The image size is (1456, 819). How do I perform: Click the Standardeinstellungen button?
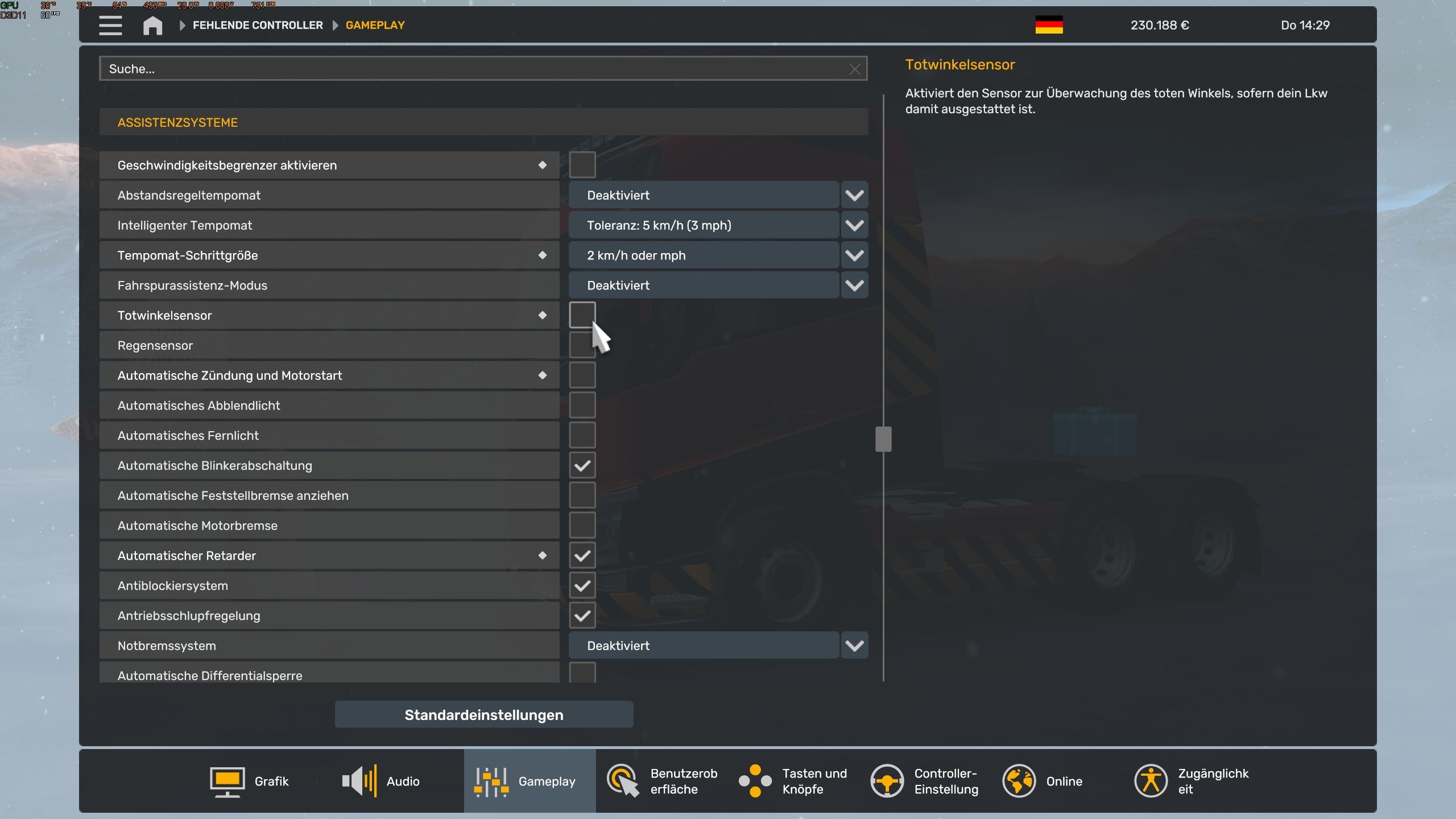click(483, 715)
